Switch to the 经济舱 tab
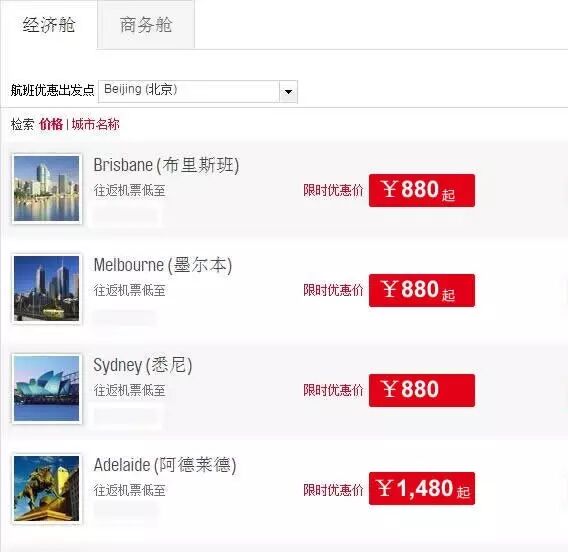The height and width of the screenshot is (552, 568). tap(49, 25)
